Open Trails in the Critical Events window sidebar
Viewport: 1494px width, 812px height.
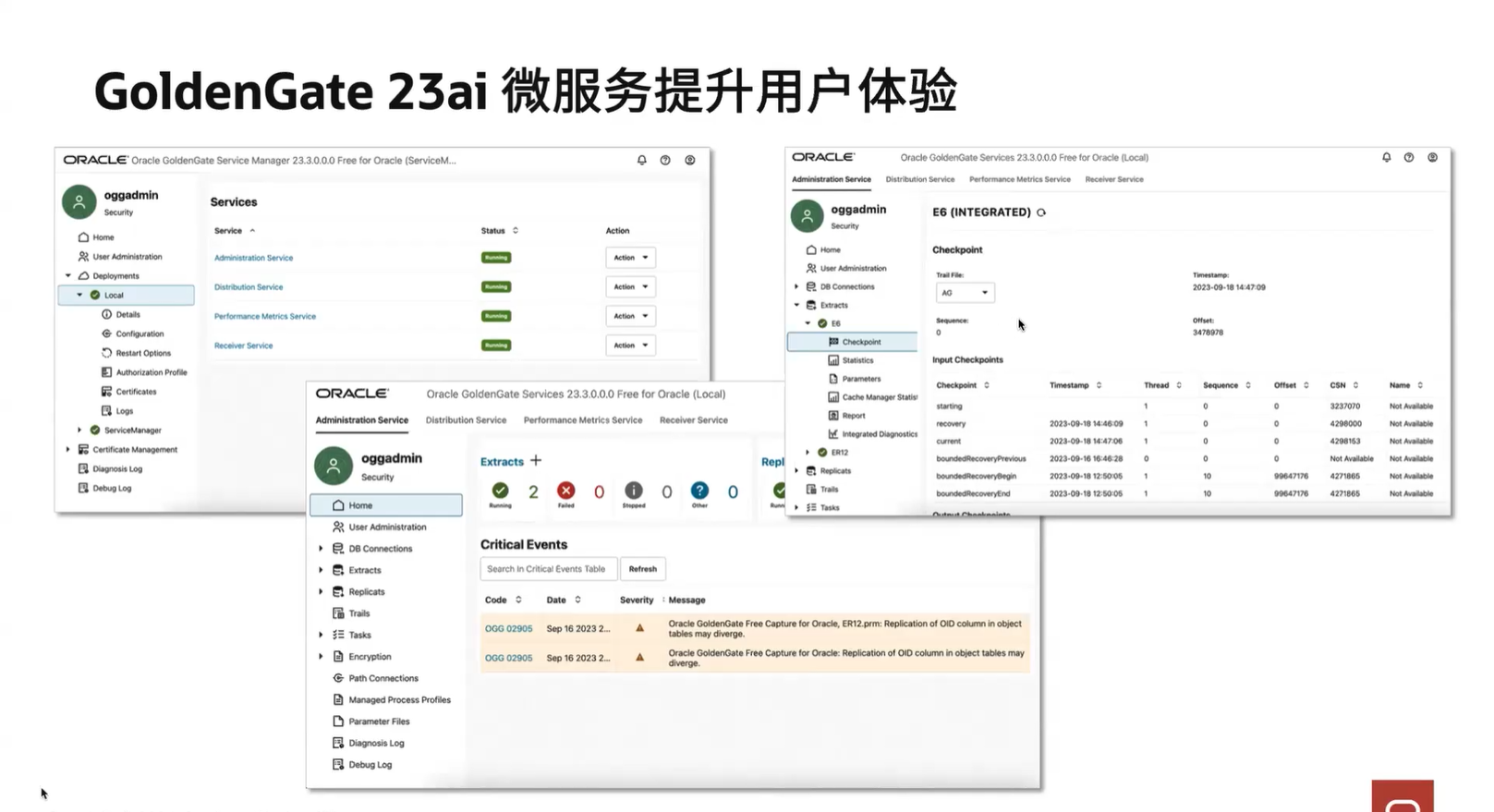coord(351,613)
